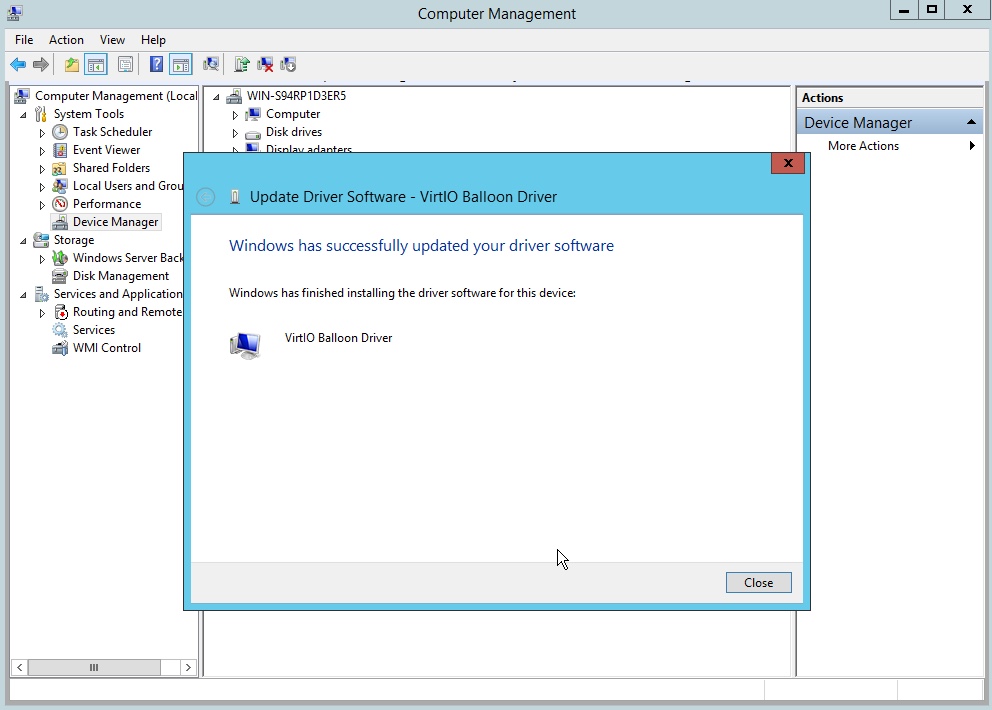992x710 pixels.
Task: Click the forward arrow toolbar icon
Action: [x=41, y=64]
